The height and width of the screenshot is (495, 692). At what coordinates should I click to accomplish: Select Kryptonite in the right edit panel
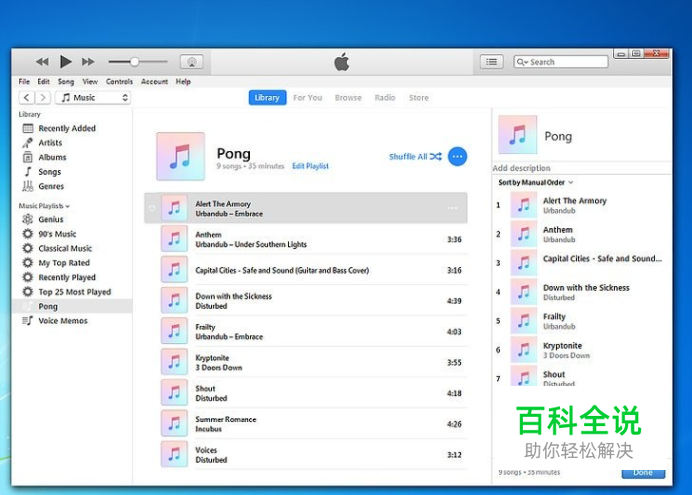(x=582, y=350)
